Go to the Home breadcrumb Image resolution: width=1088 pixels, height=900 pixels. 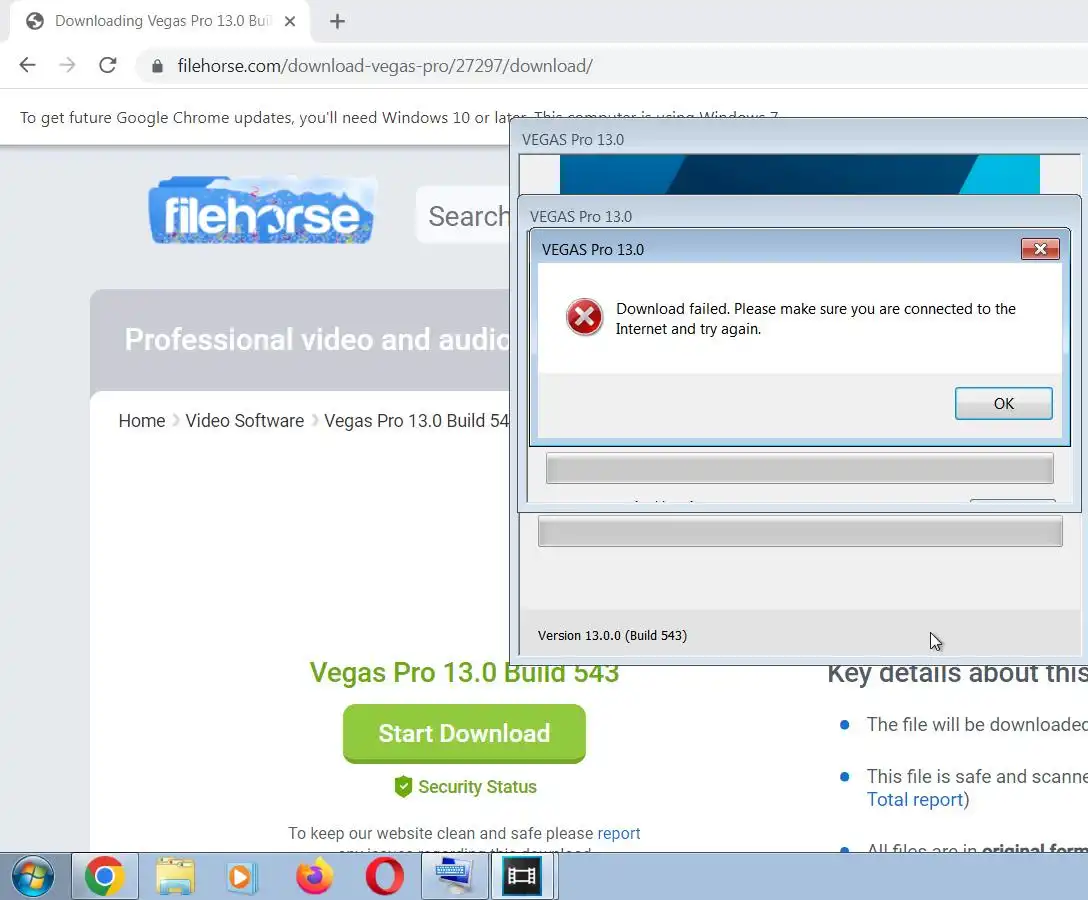(x=142, y=421)
